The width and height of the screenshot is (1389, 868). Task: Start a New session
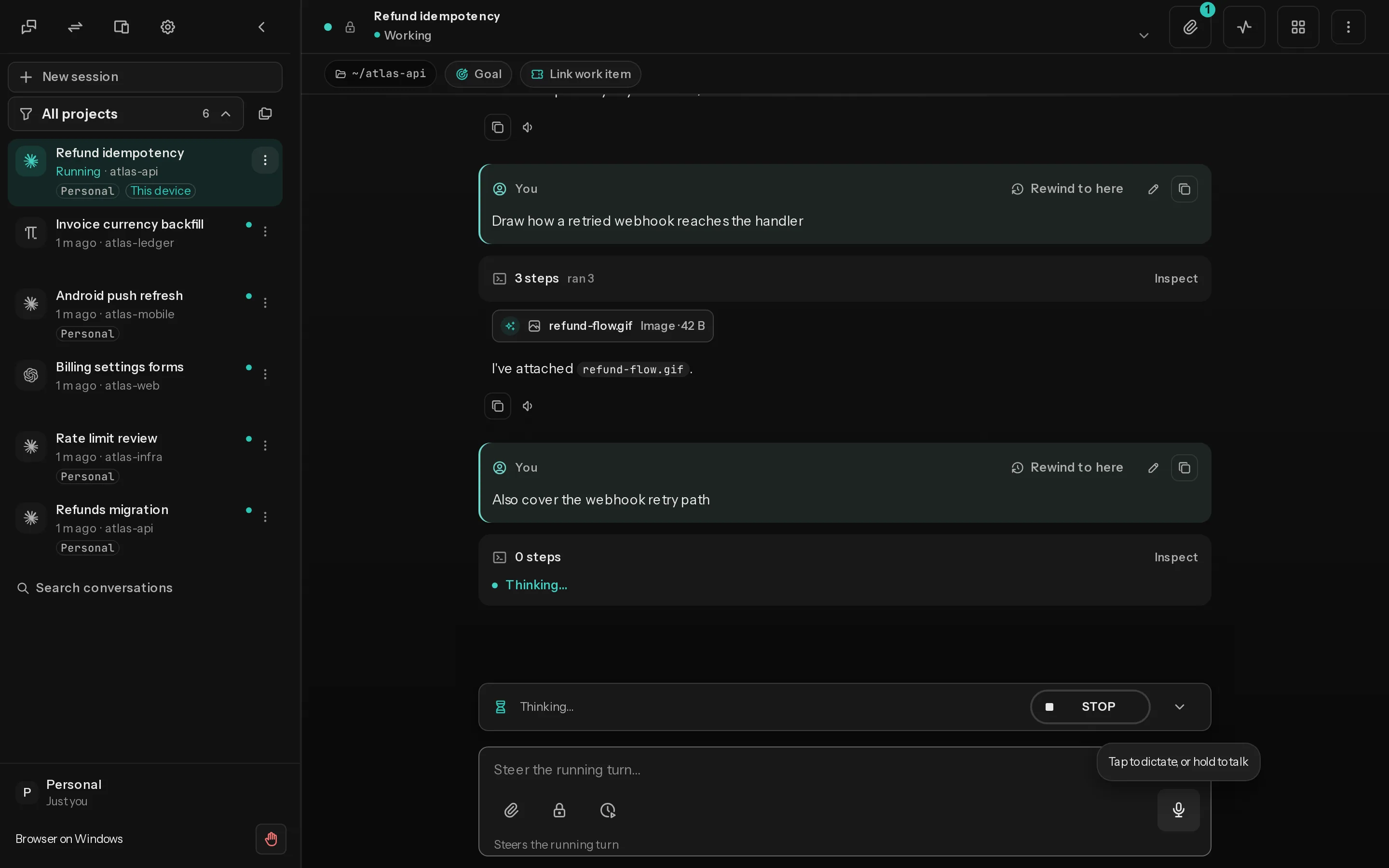coord(145,77)
